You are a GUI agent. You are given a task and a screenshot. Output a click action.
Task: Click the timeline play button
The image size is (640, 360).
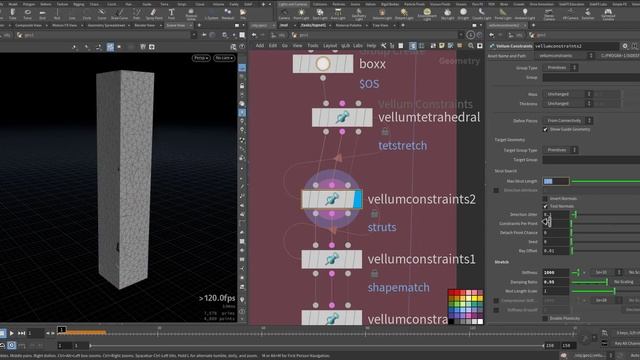point(11,333)
